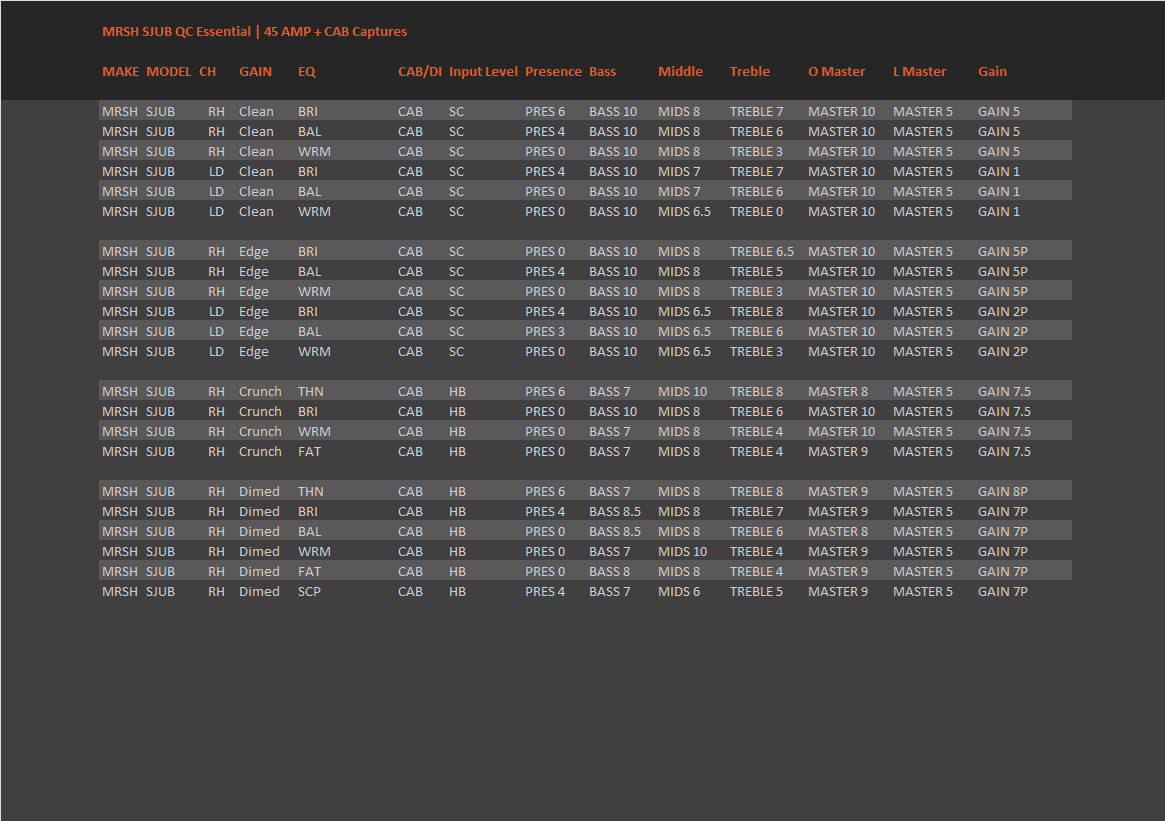Click the CAB/DI column header
This screenshot has height=821, width=1165.
click(x=420, y=71)
